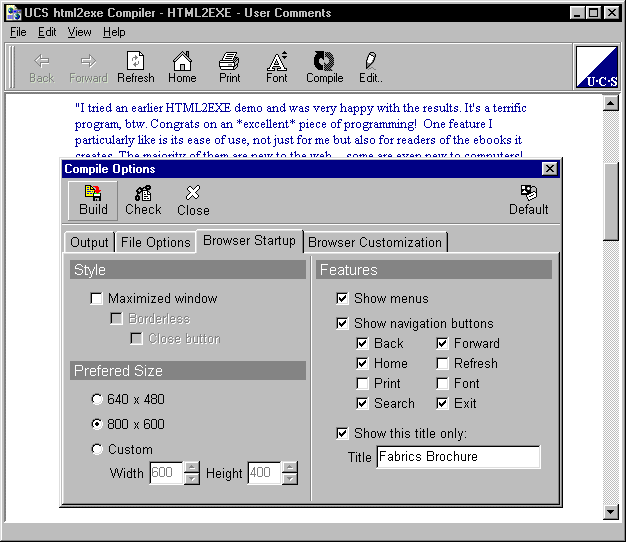Select the 640 x 480 size option
Image resolution: width=626 pixels, height=542 pixels.
pos(97,399)
